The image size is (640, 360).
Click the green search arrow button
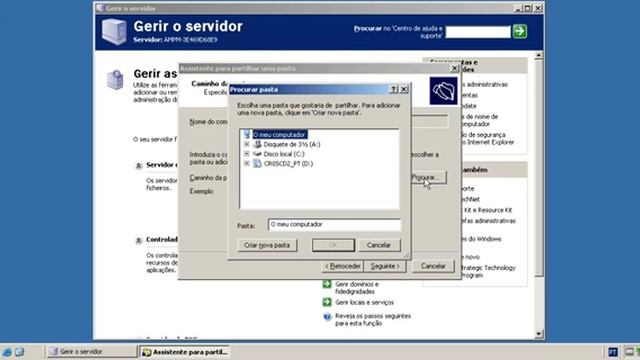(x=520, y=31)
